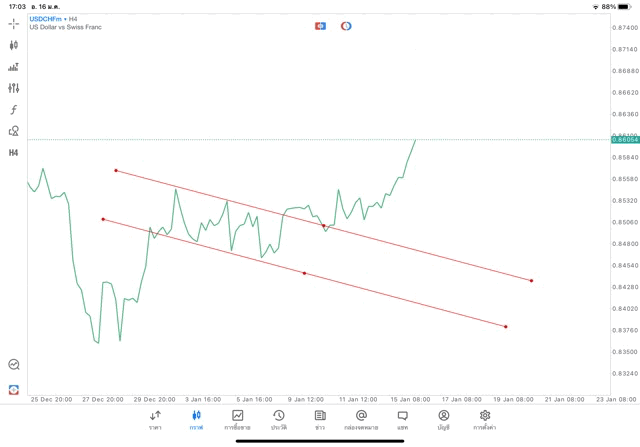640x447 pixels.
Task: Tap the circular one-click trading icon
Action: coord(346,26)
